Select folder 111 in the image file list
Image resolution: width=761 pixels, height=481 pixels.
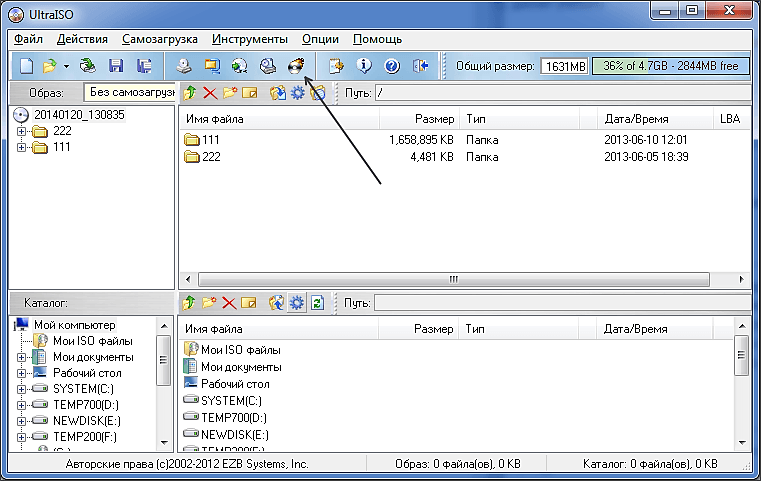[x=210, y=140]
